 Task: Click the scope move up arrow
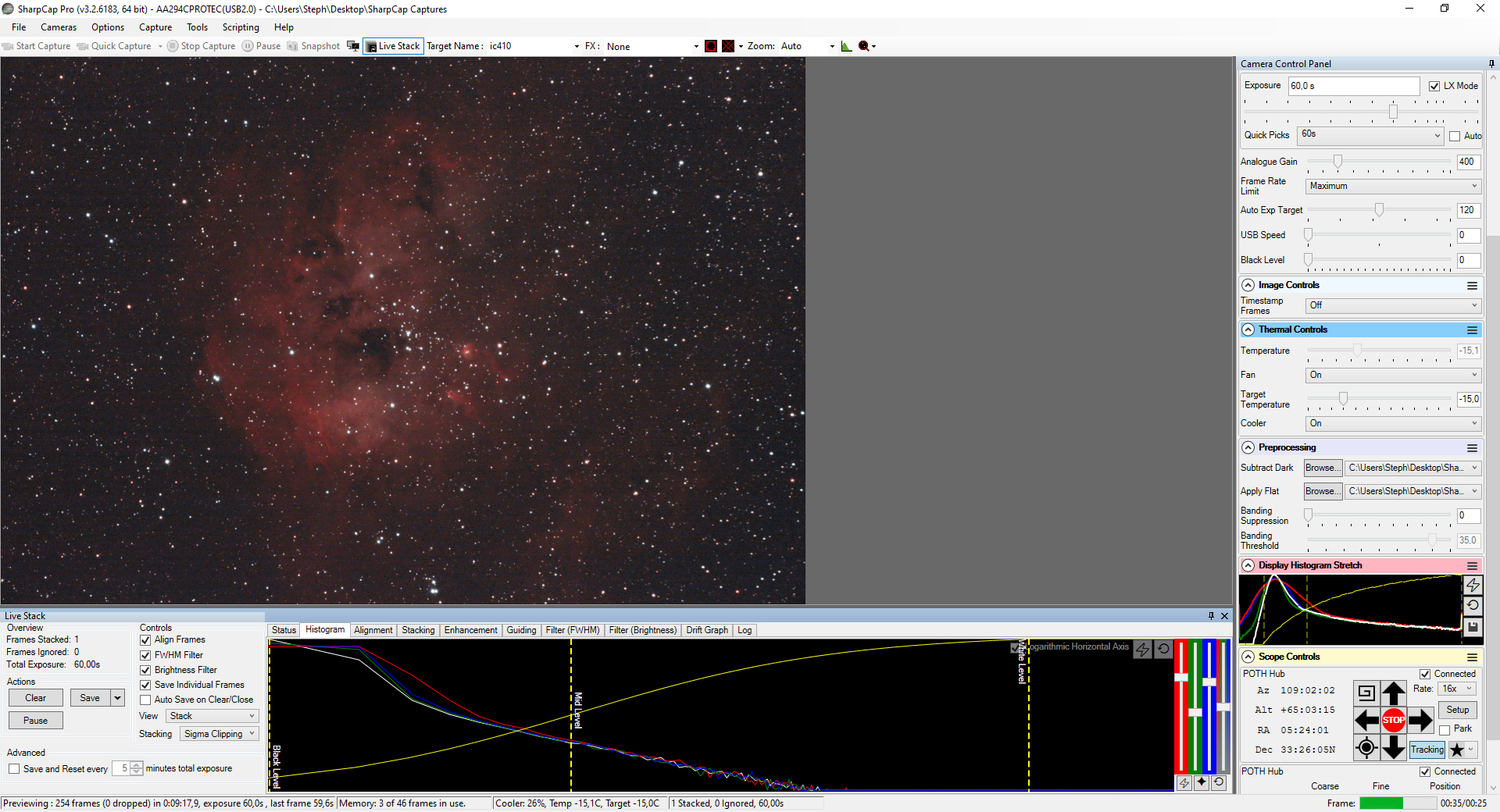1393,693
